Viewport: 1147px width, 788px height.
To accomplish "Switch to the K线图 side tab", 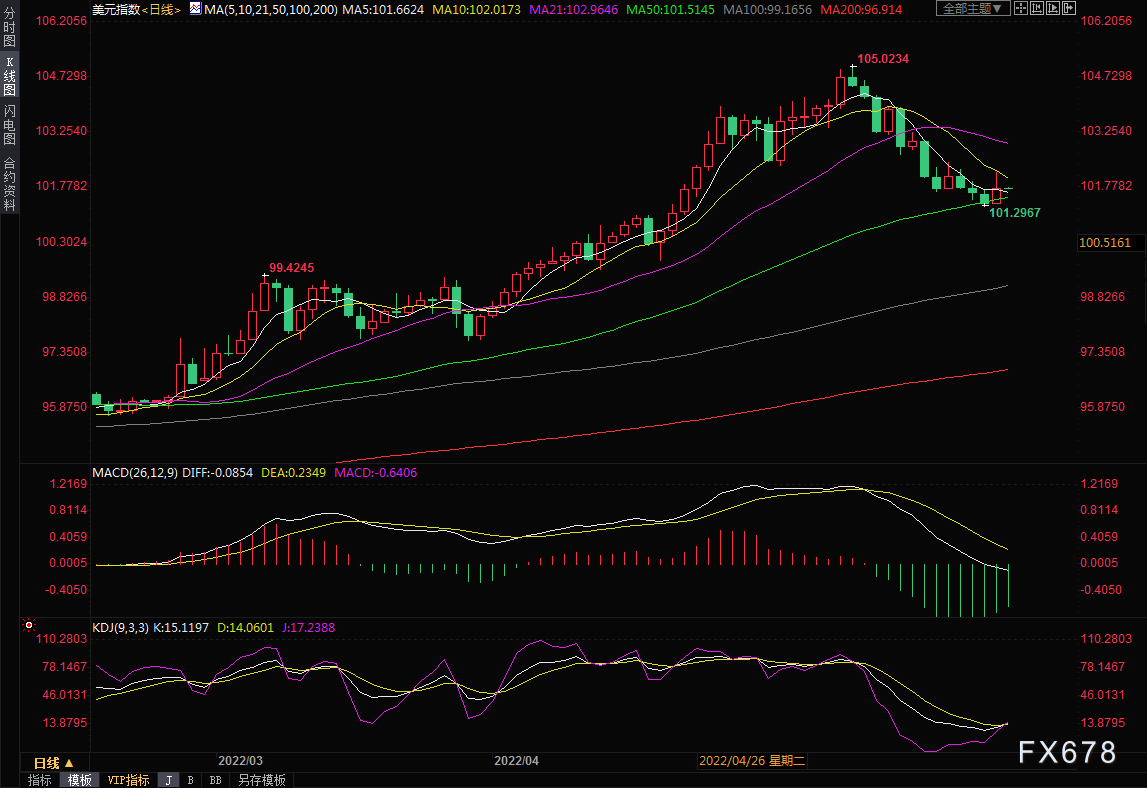I will tap(10, 76).
